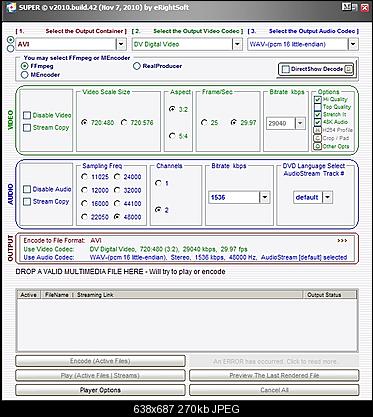Image resolution: width=373 pixels, height=417 pixels.
Task: Expand the video bitrate 29040 dropdown
Action: (300, 123)
